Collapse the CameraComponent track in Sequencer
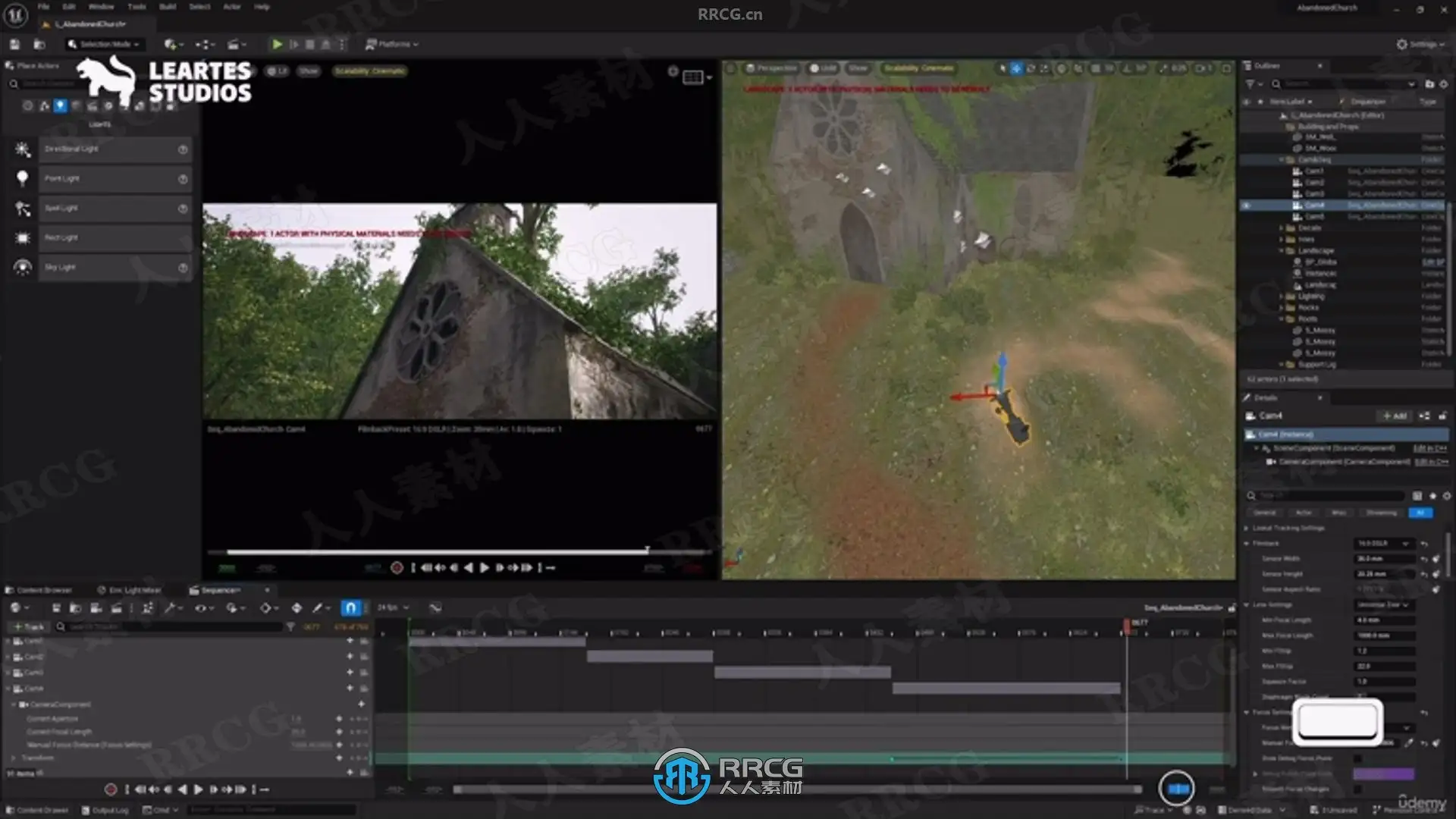 [14, 704]
